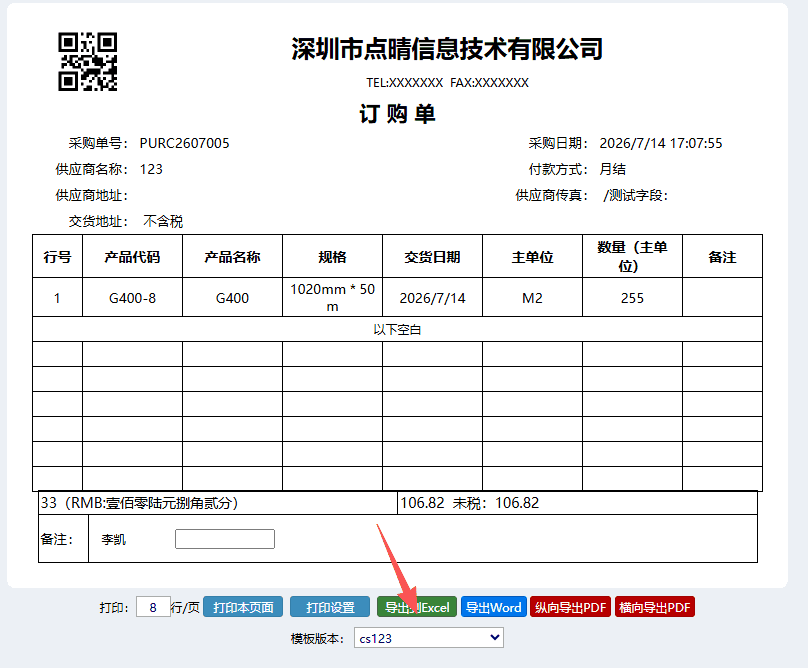This screenshot has width=808, height=668.
Task: Click the name 李凯 in remarks
Action: [x=113, y=540]
